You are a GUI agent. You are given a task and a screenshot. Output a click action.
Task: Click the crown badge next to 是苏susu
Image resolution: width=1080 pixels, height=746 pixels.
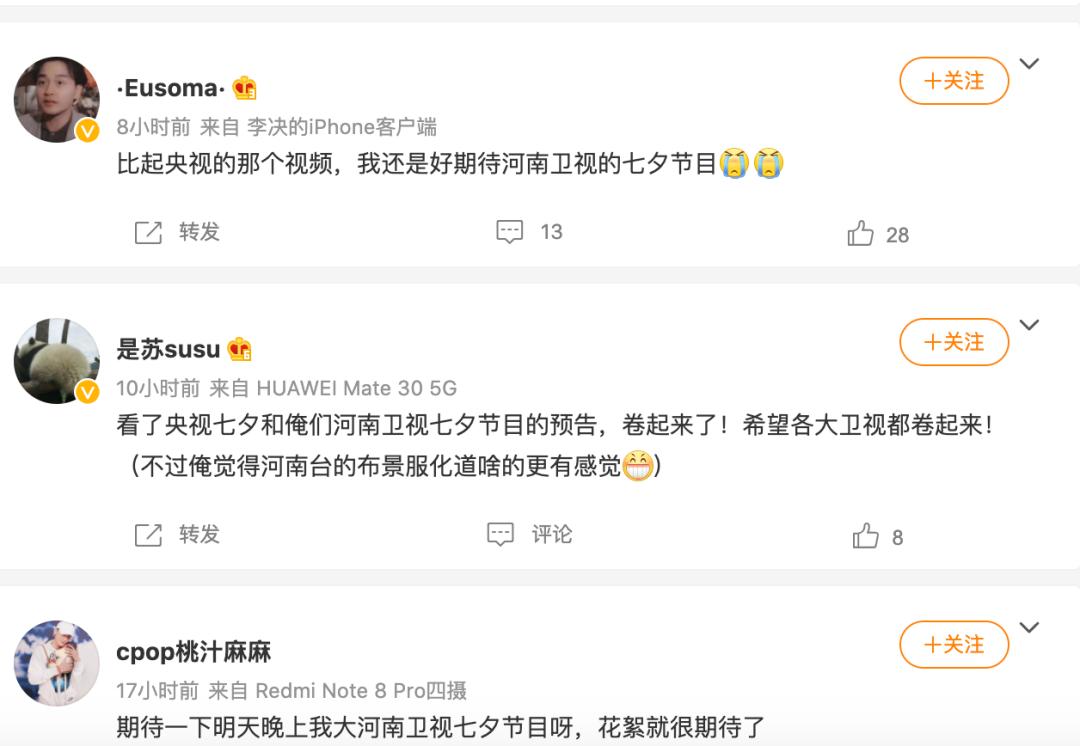pyautogui.click(x=239, y=350)
